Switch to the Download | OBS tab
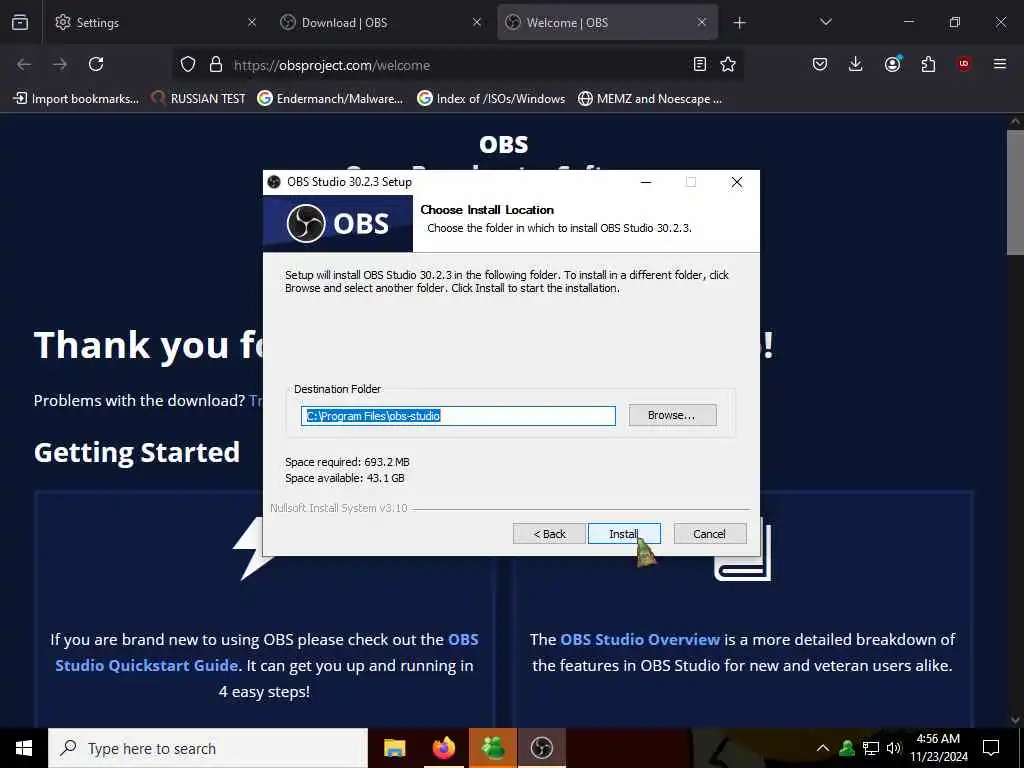Screen dimensions: 1024x768 click(x=380, y=22)
